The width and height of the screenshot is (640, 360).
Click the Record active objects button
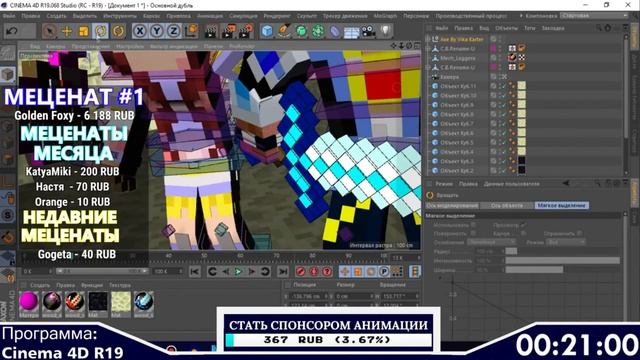300,271
